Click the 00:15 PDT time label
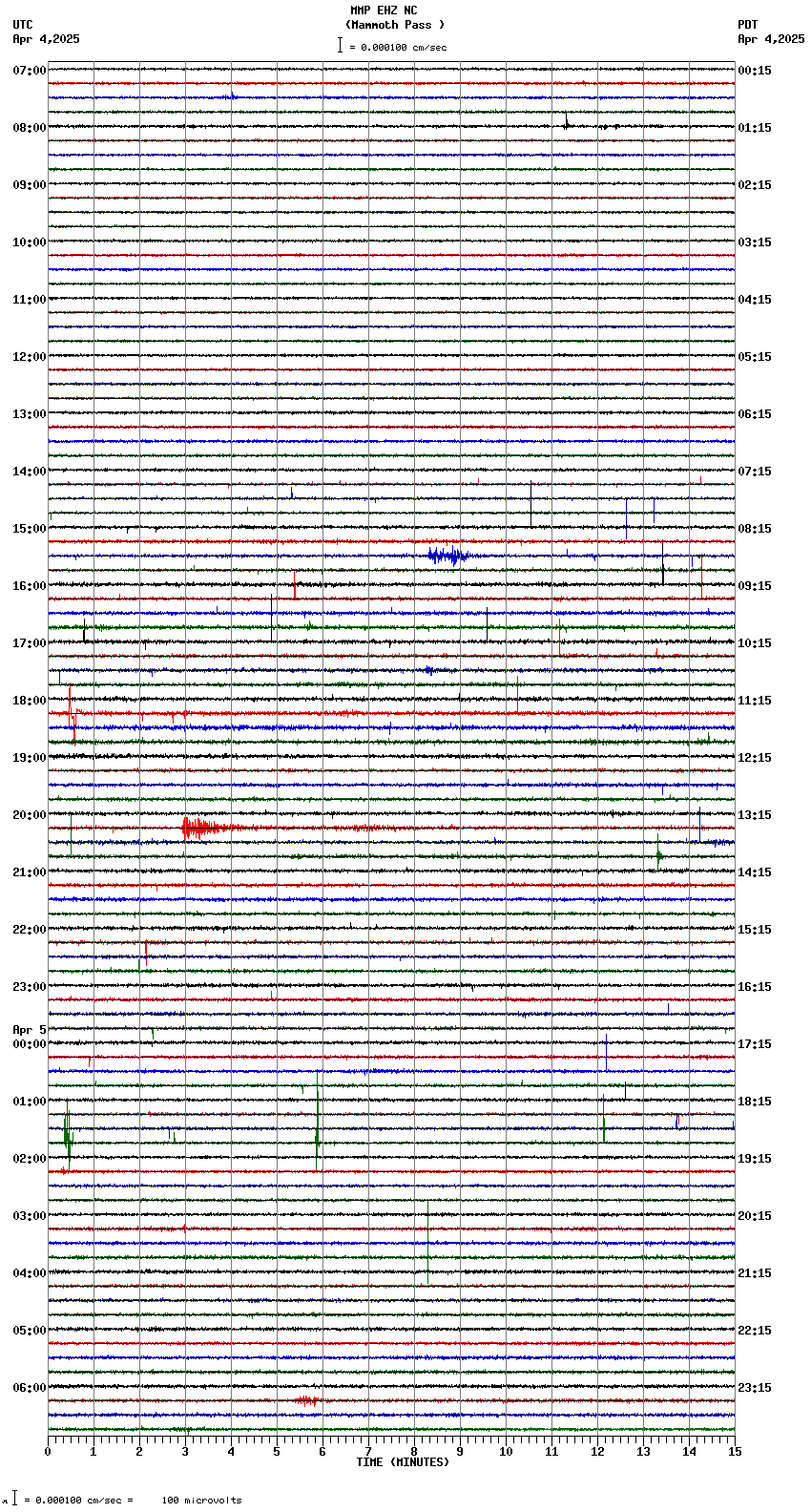This screenshot has width=811, height=1512. [755, 71]
